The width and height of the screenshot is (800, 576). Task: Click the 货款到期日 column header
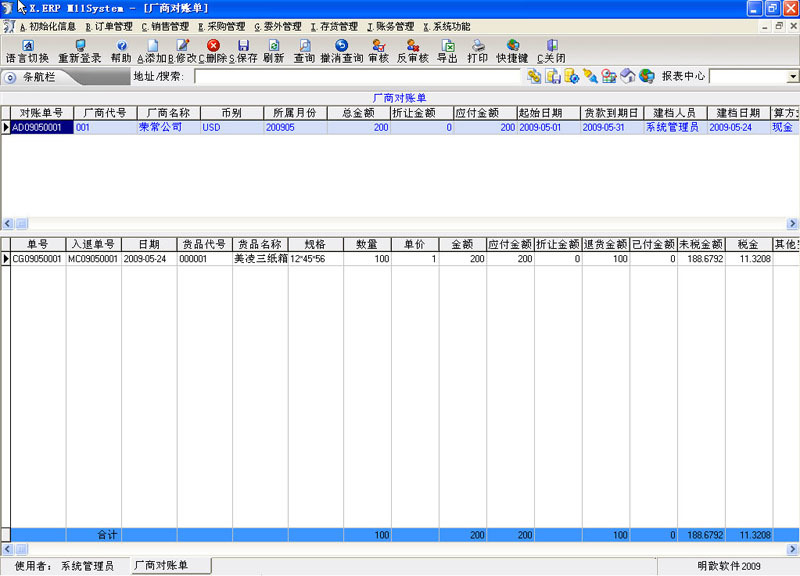coord(612,113)
